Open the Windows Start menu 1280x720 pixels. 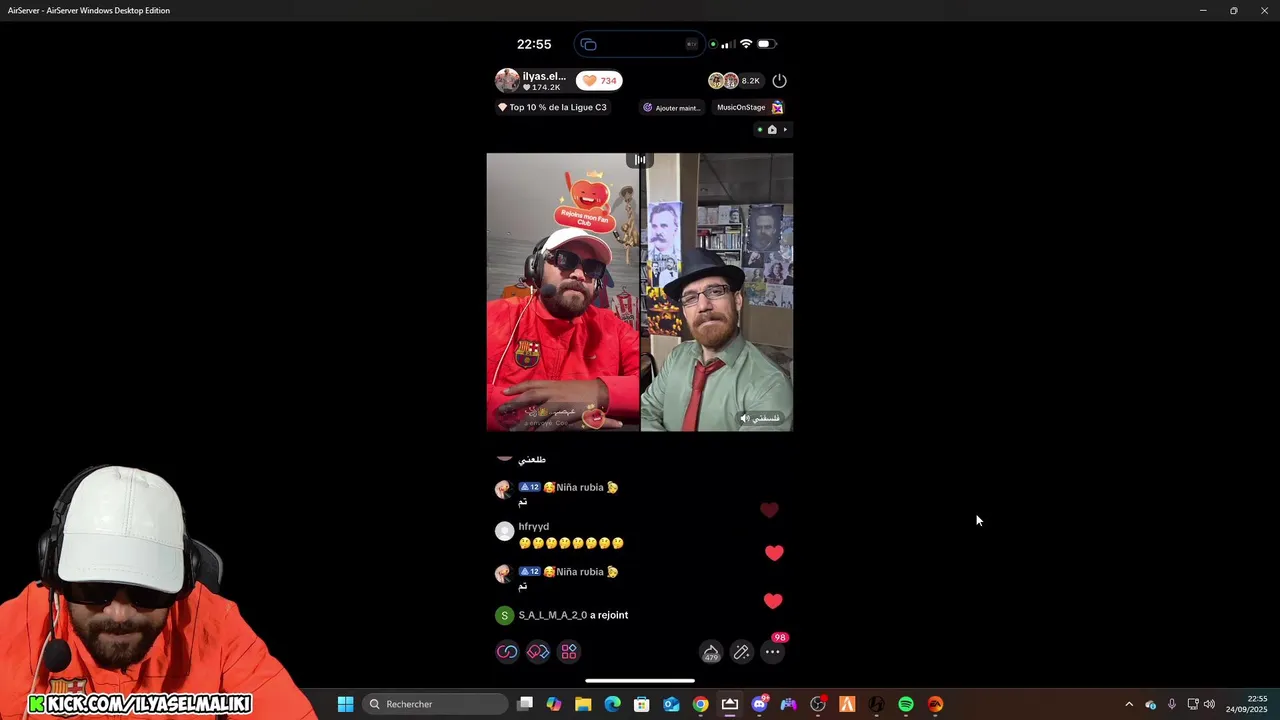(x=345, y=704)
